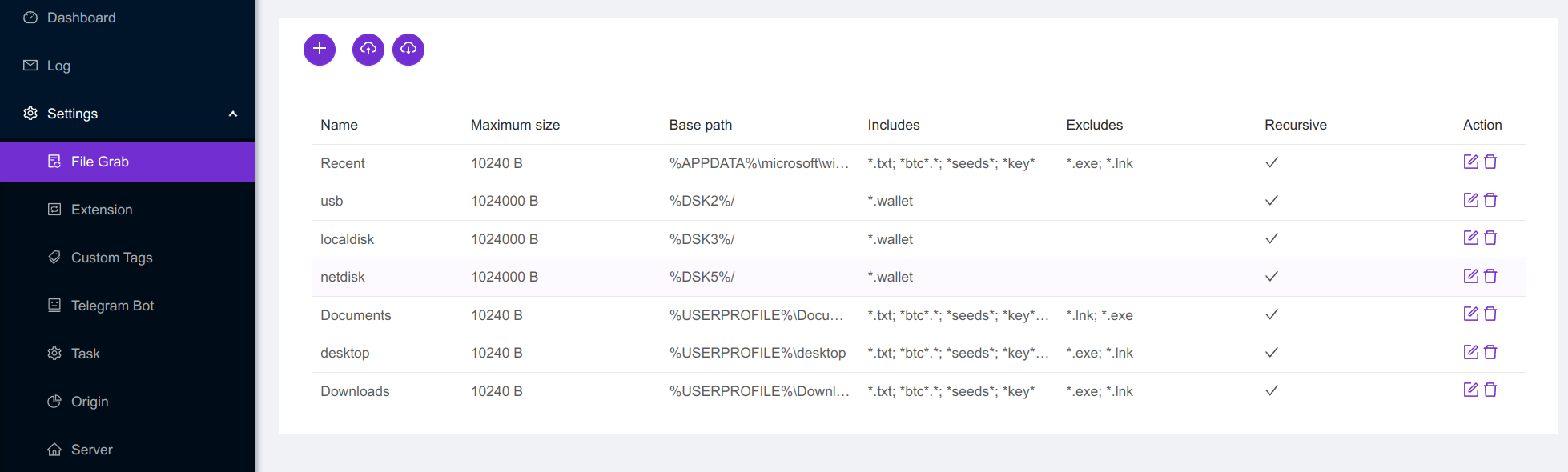Screen dimensions: 1568x472
Task: Click the cloud upload icon button
Action: (x=368, y=50)
